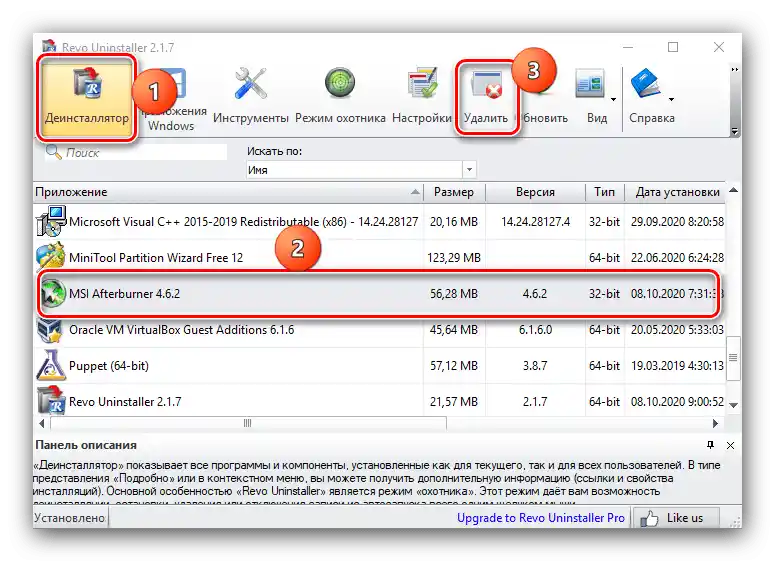The width and height of the screenshot is (775, 562).
Task: Select Revo Uninstaller 2.1.7 list entry
Action: tap(380, 402)
